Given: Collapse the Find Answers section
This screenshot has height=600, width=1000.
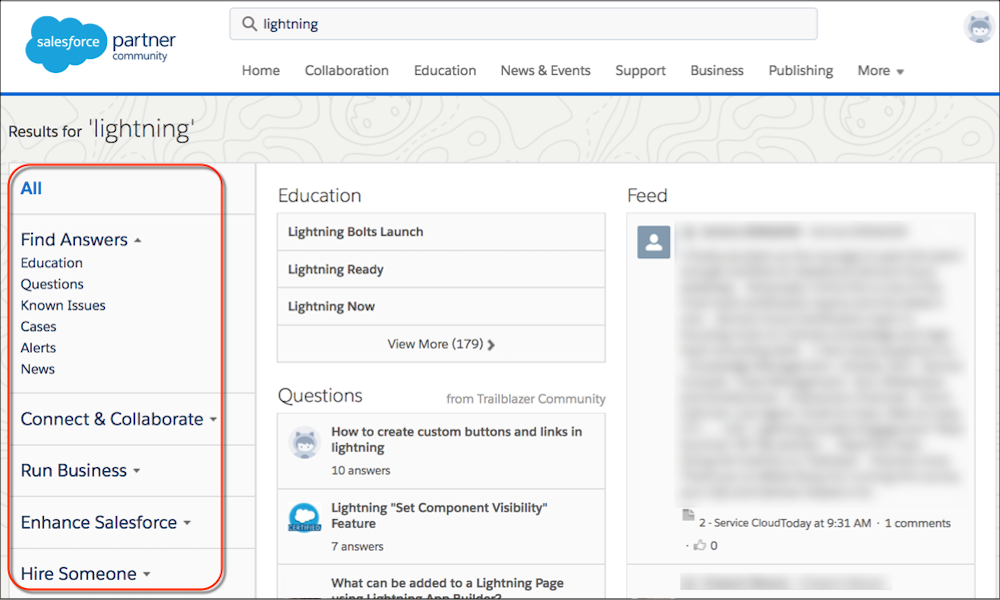Looking at the screenshot, I should coord(81,240).
